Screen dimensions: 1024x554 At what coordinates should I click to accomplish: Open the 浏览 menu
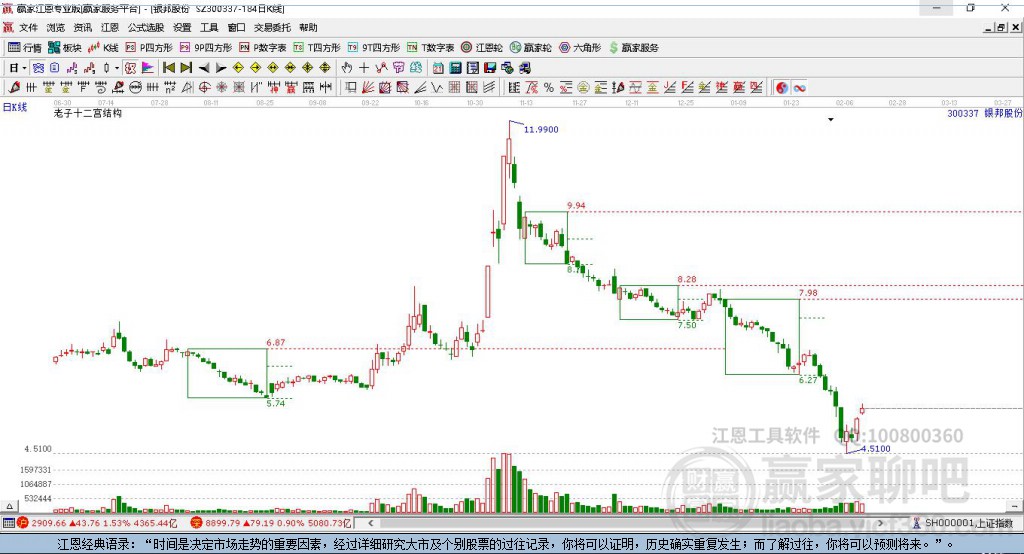(x=56, y=27)
